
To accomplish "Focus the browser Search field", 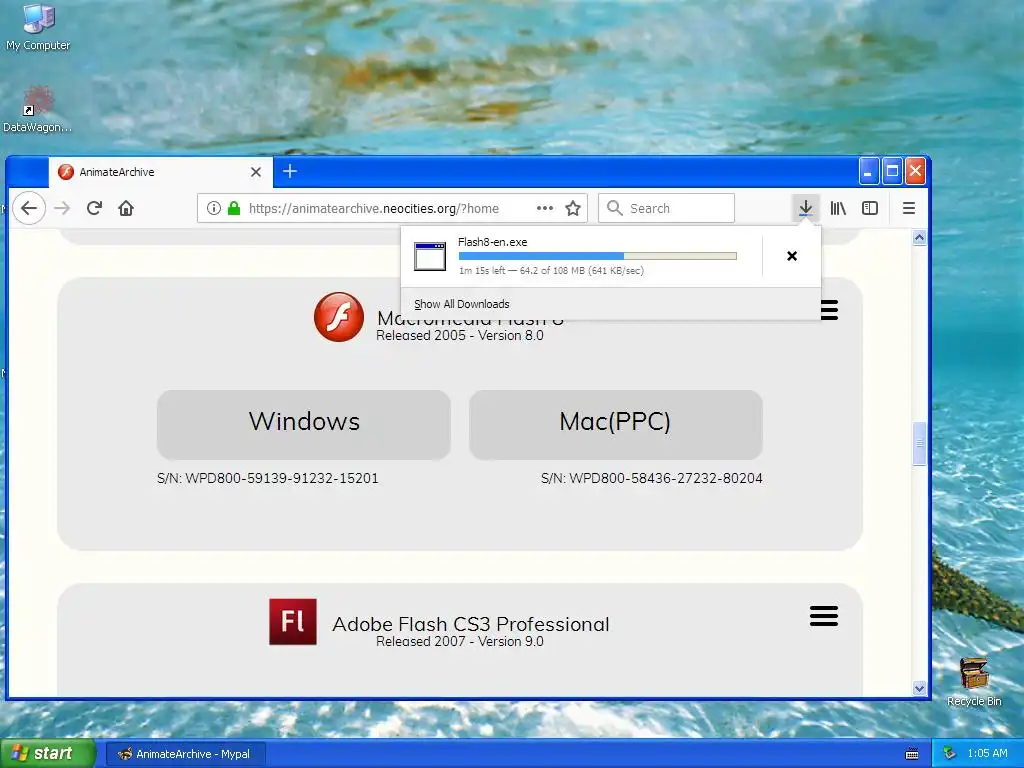I will coord(666,208).
